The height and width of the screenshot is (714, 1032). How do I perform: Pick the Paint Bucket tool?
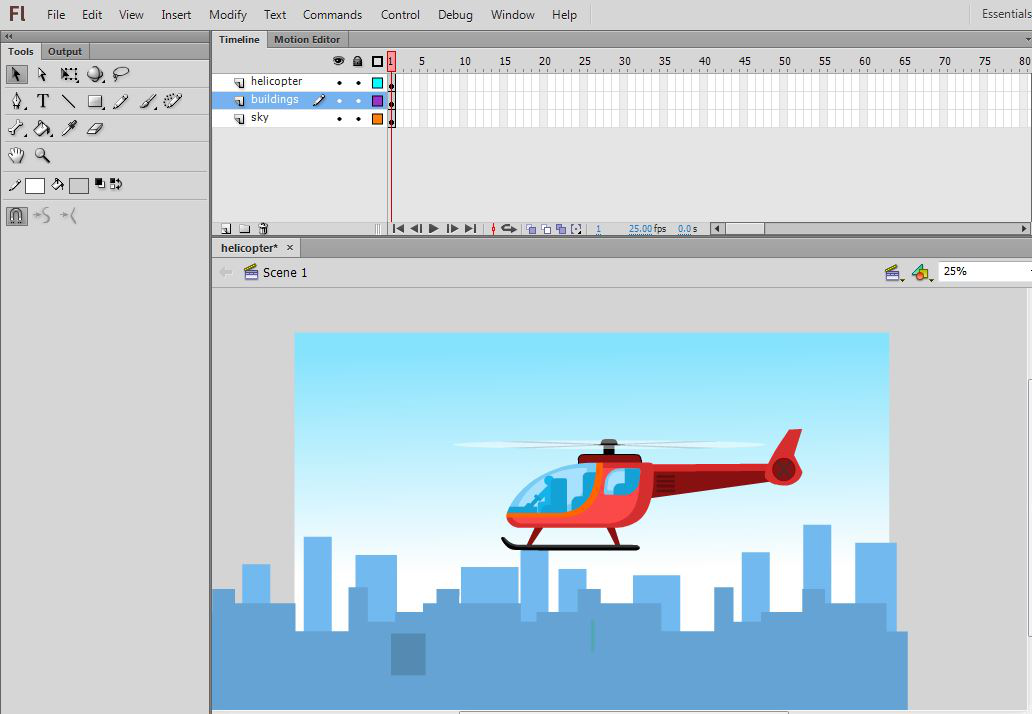click(43, 128)
